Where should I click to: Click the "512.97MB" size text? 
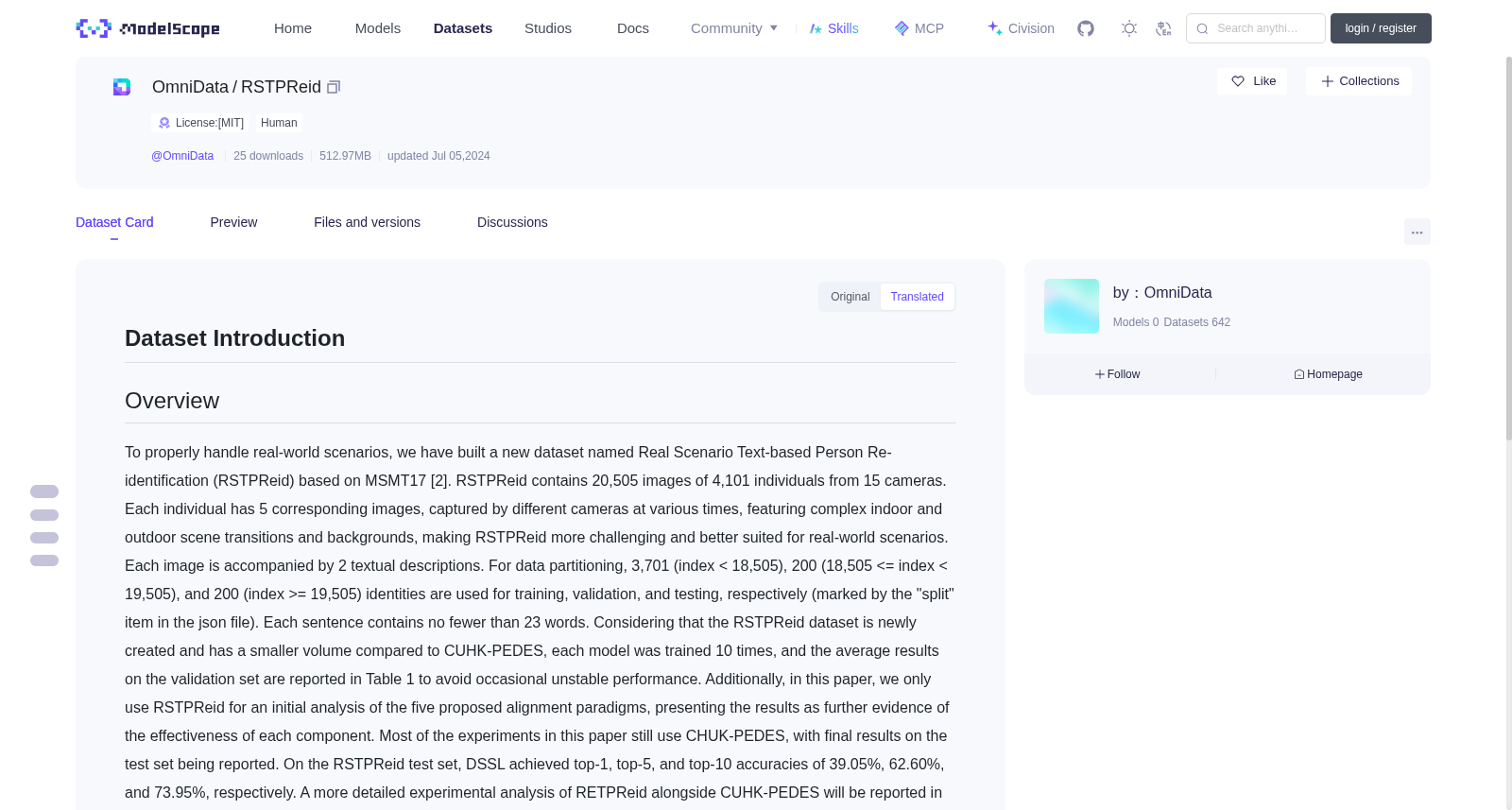click(x=345, y=156)
